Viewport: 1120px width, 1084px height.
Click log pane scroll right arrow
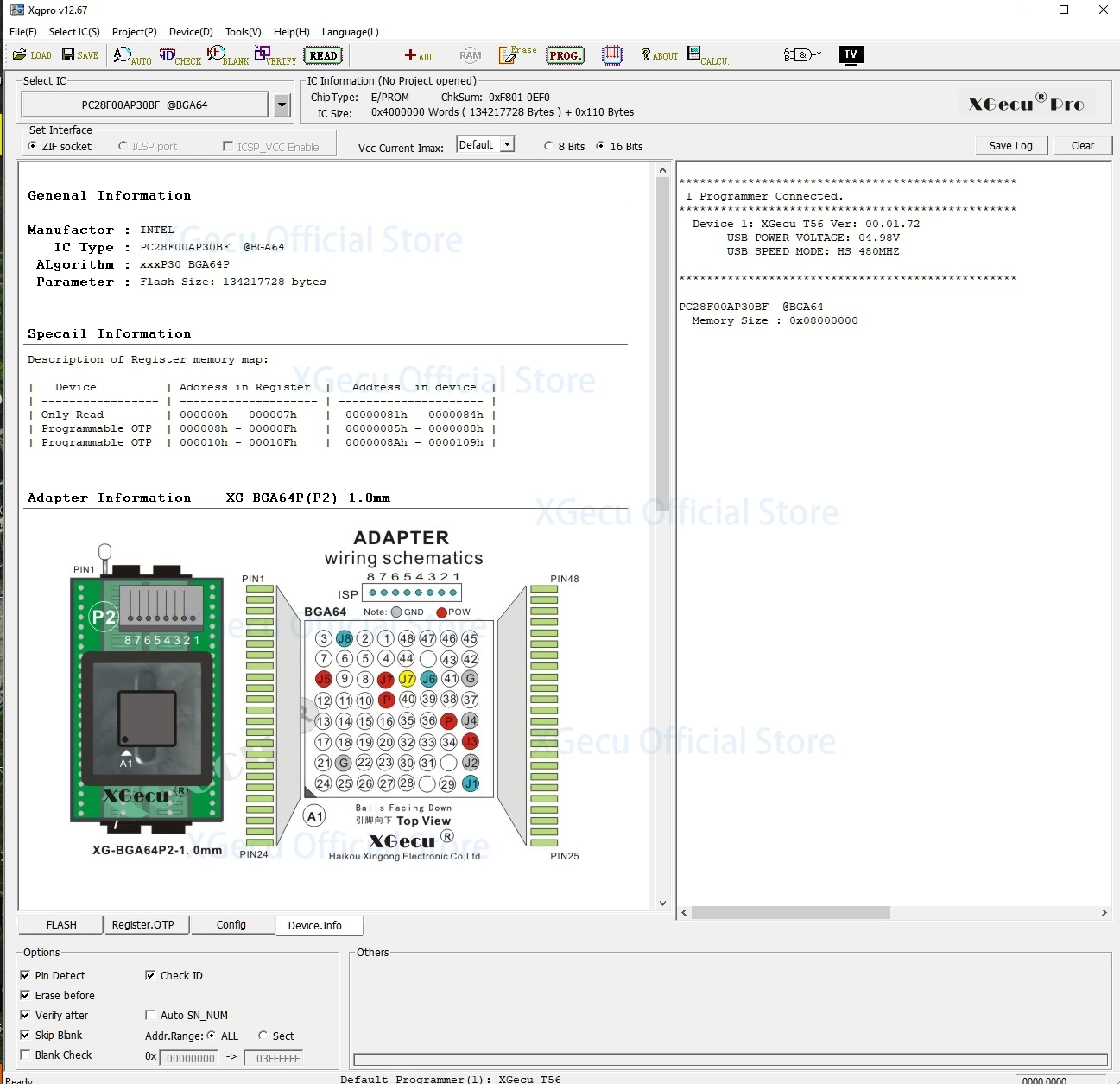(1104, 913)
